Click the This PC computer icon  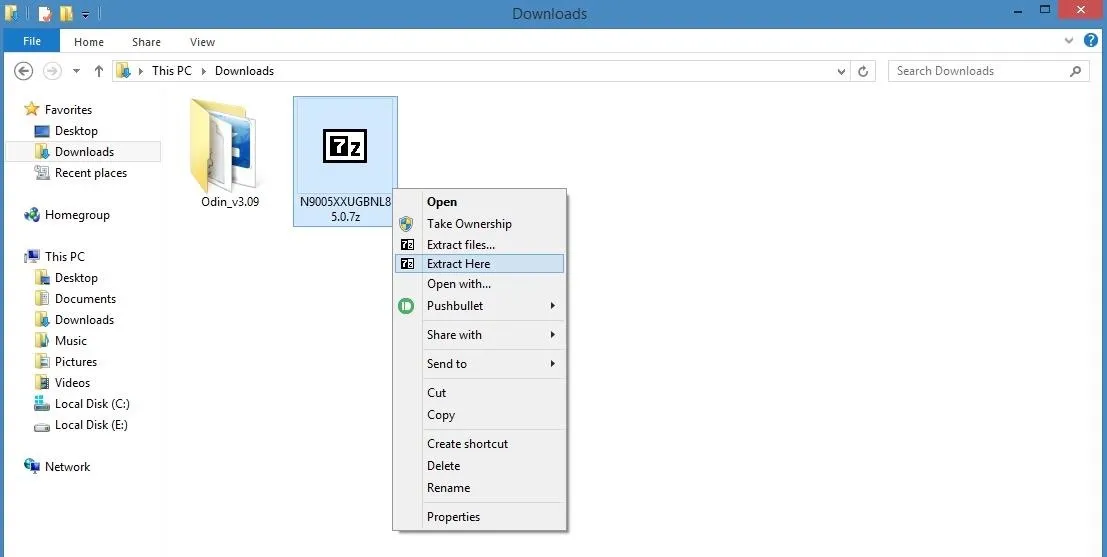pyautogui.click(x=32, y=256)
